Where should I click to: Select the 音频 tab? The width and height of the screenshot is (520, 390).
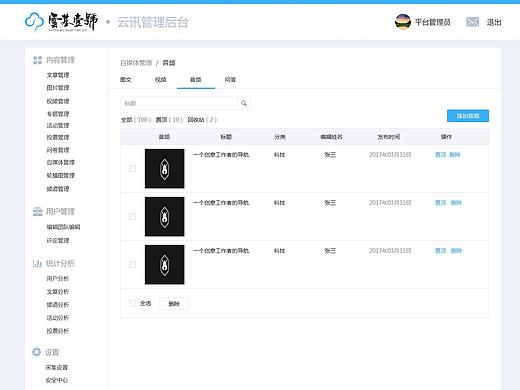coord(196,80)
